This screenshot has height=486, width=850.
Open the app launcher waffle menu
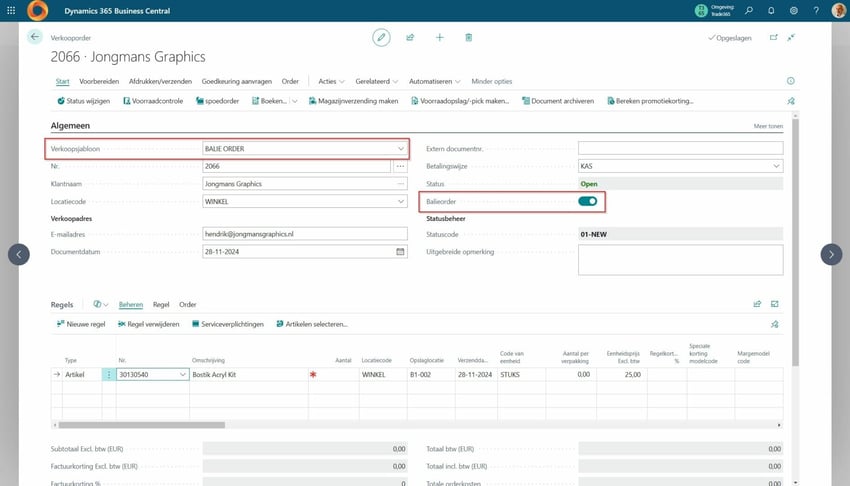click(11, 10)
